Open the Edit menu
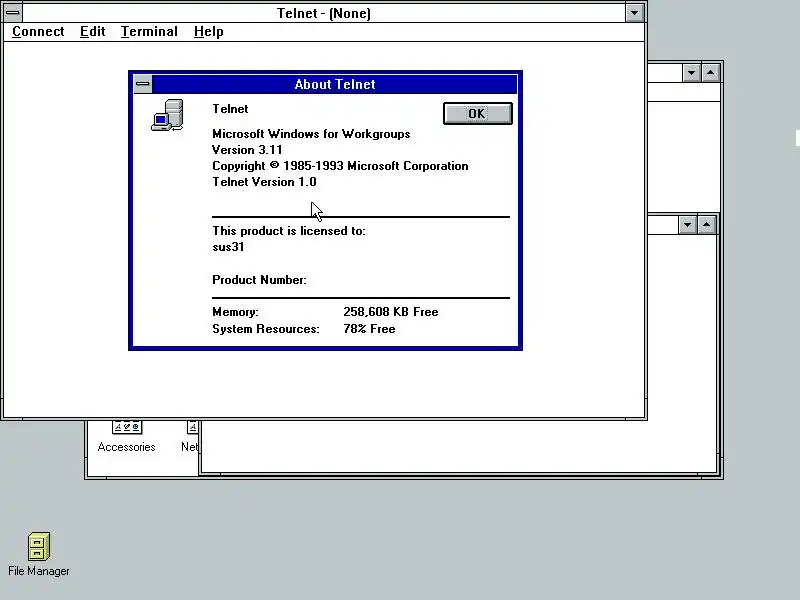 (x=92, y=32)
